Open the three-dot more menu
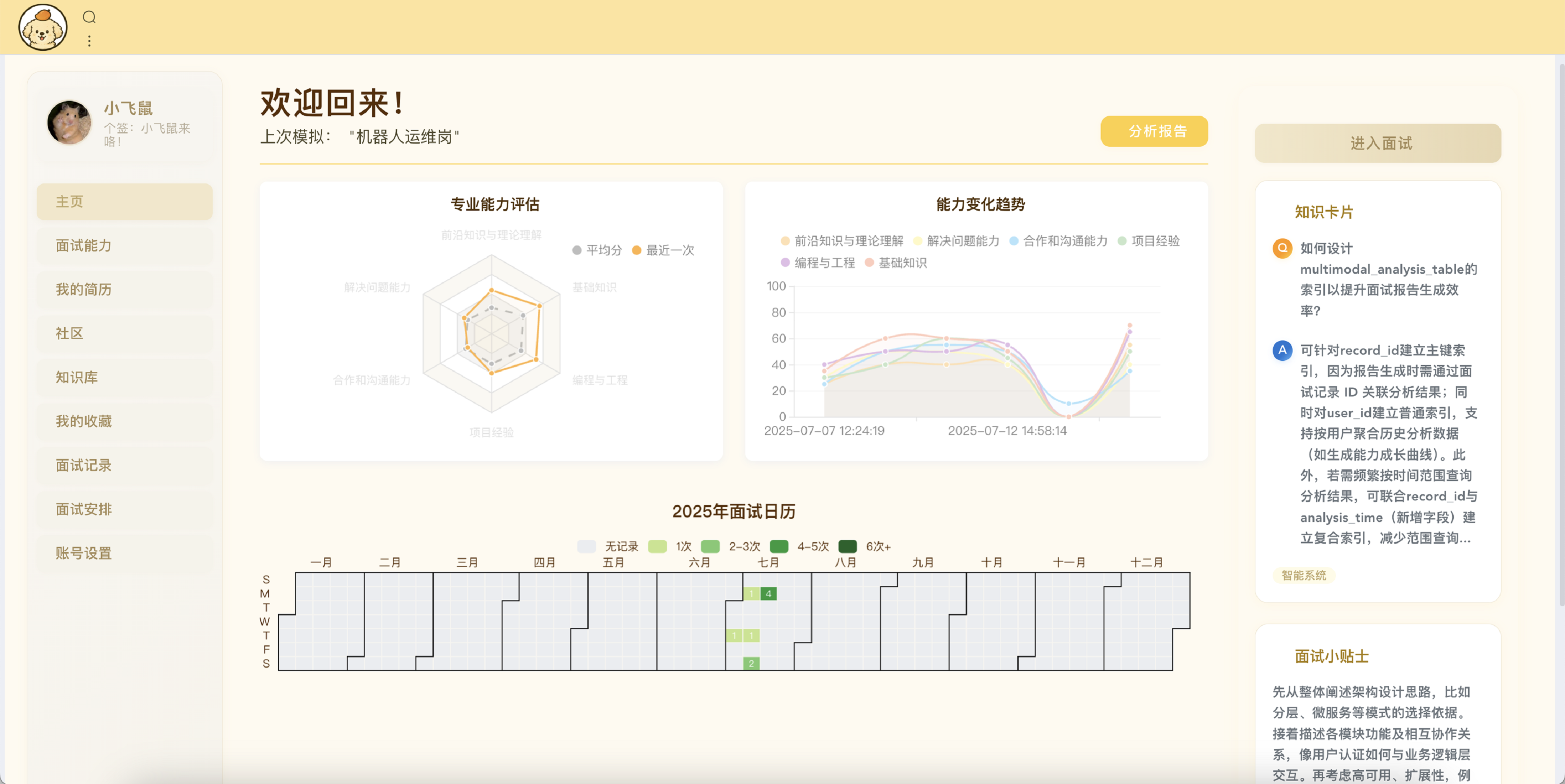Screen dimensions: 1565x784 pyautogui.click(x=89, y=41)
